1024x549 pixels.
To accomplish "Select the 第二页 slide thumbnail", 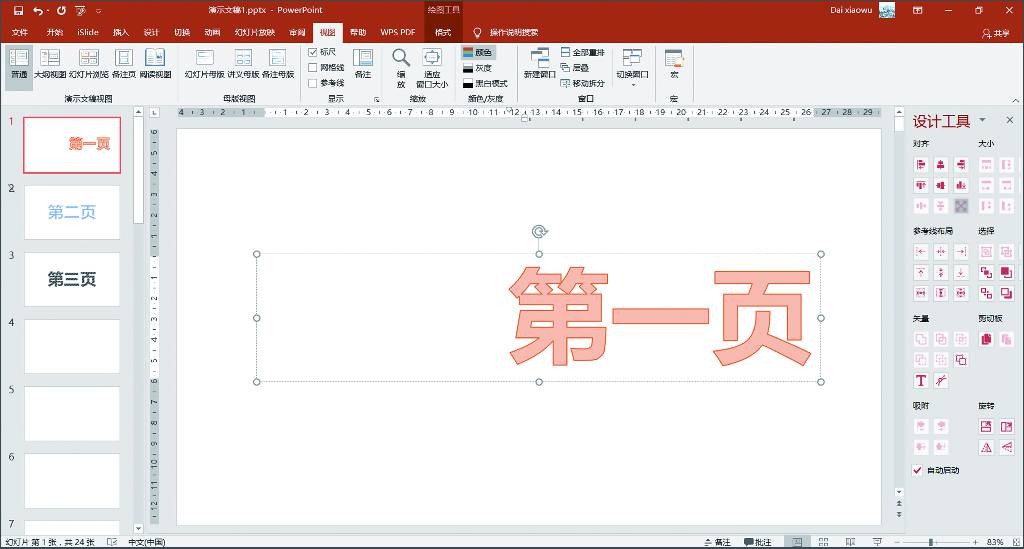I will 72,212.
